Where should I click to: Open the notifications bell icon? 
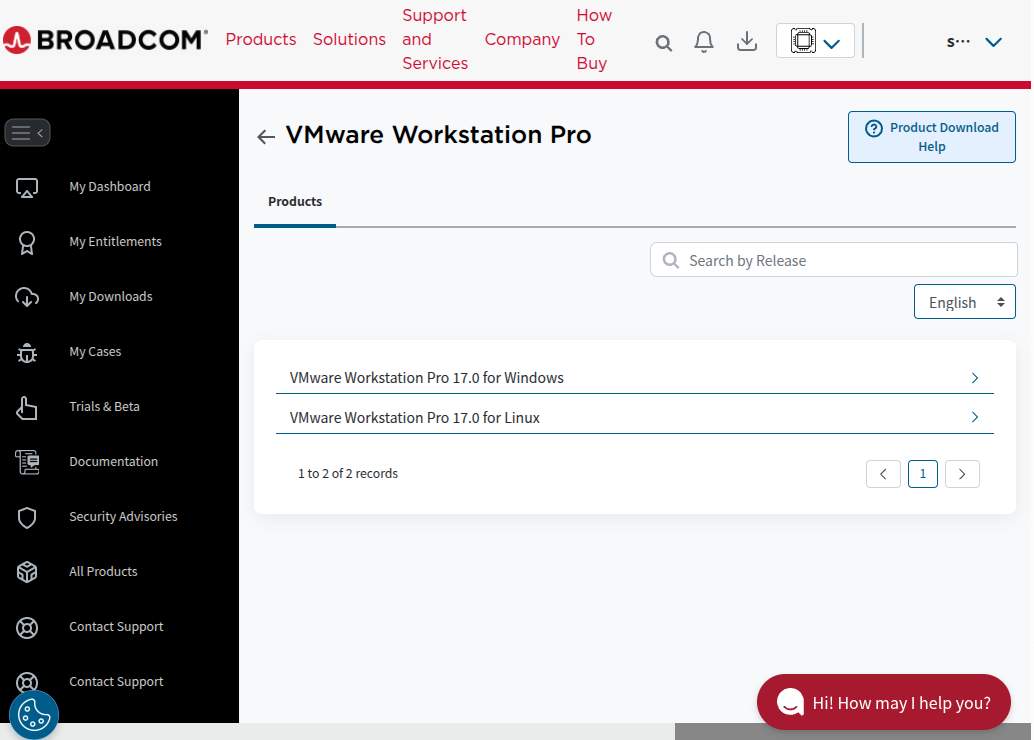point(704,42)
